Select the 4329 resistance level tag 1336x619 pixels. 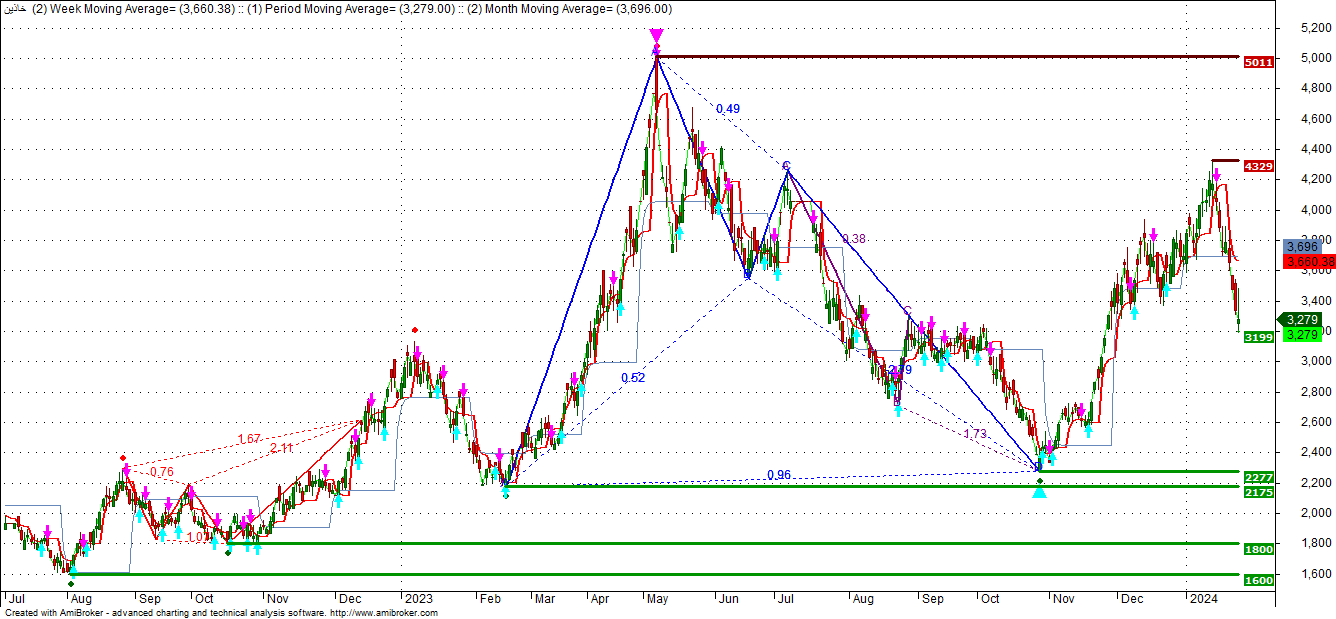pos(1258,166)
